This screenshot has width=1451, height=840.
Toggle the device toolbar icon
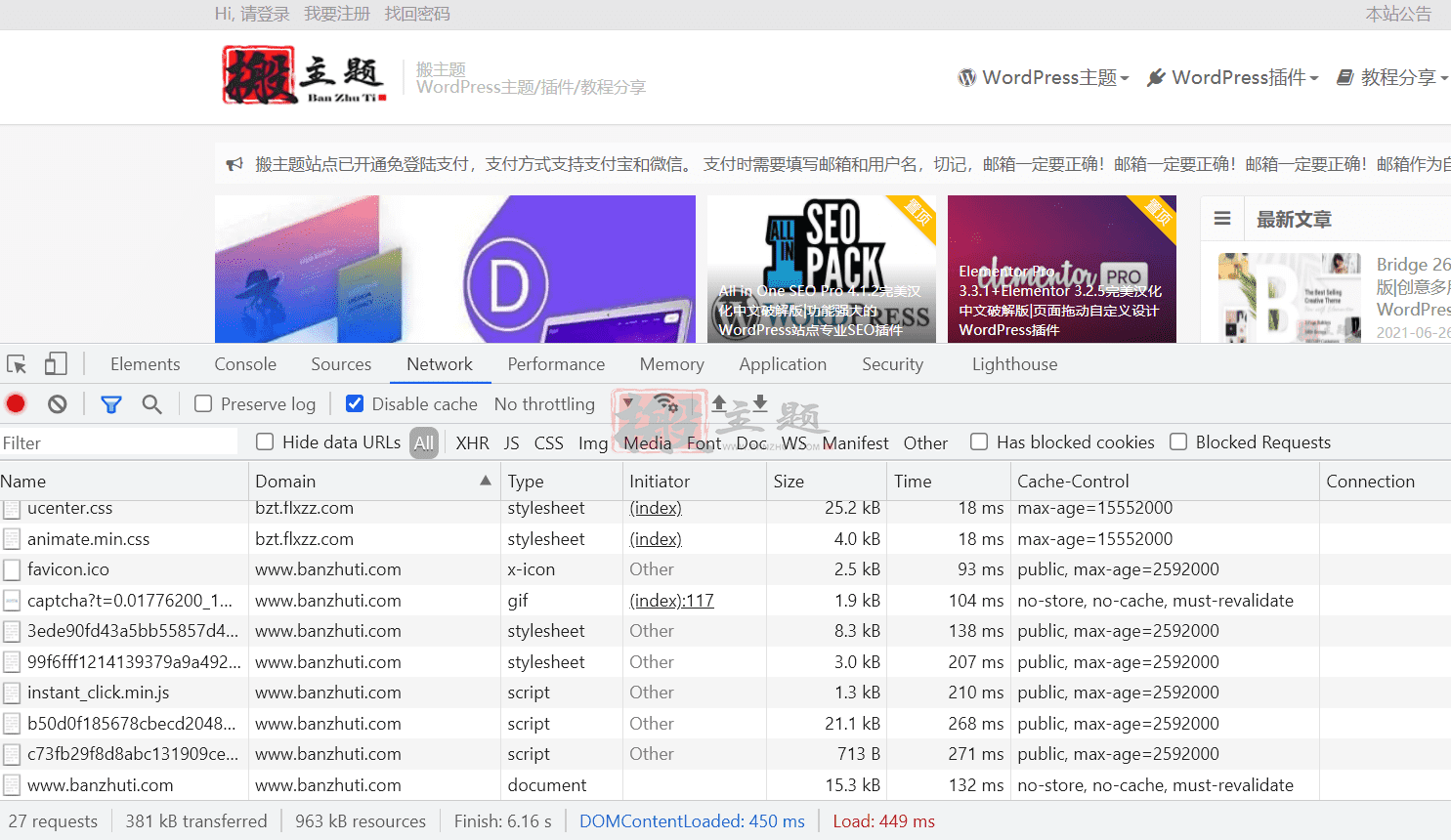tap(56, 364)
